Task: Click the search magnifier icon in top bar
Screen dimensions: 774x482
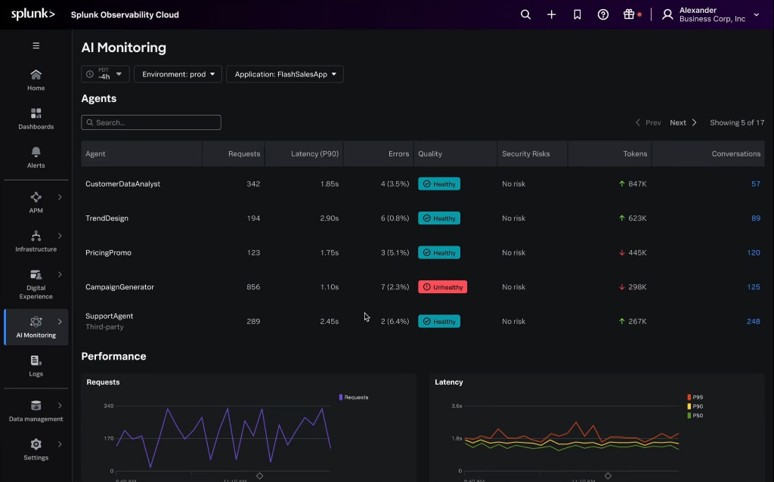Action: coord(525,15)
